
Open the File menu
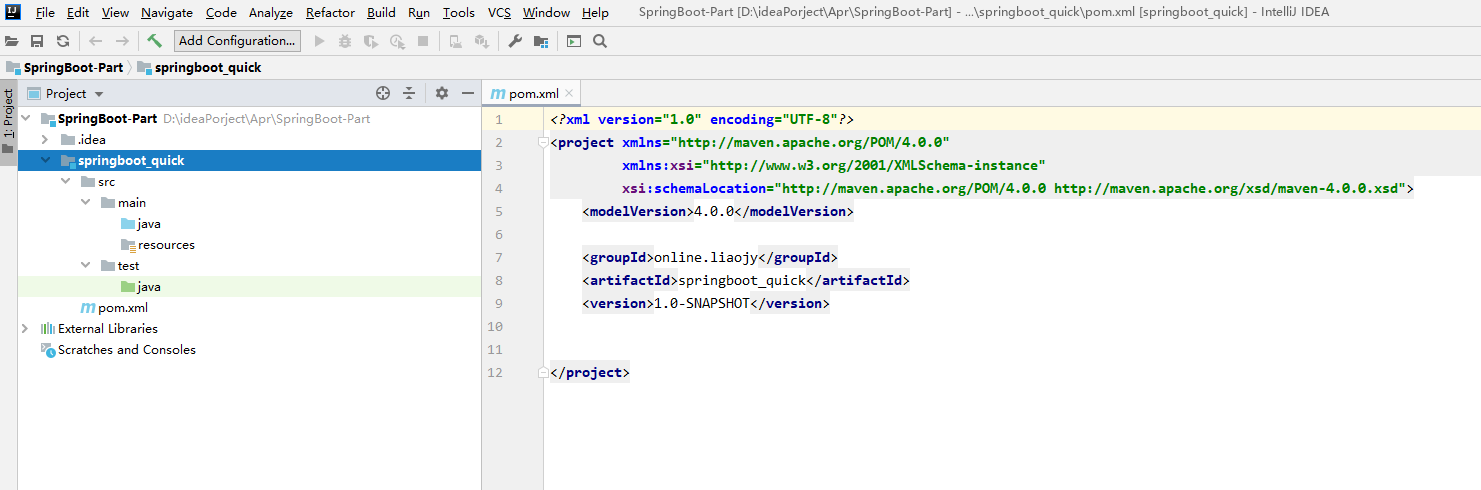[45, 13]
